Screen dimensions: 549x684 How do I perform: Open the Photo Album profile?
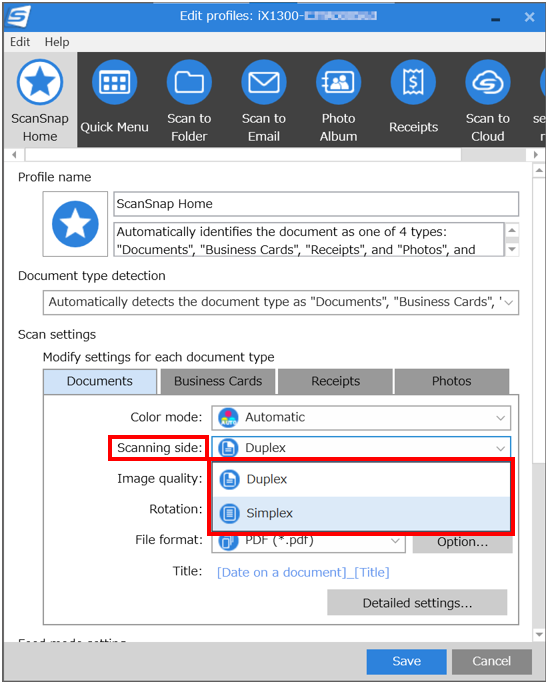pyautogui.click(x=338, y=82)
